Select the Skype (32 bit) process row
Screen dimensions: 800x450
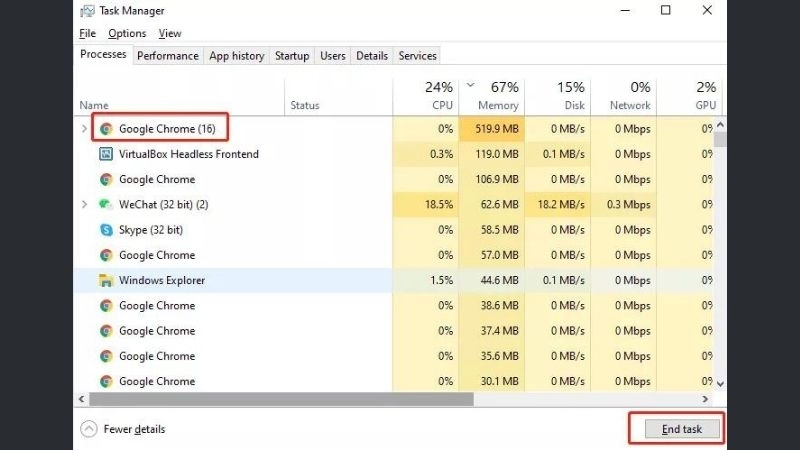[393, 230]
